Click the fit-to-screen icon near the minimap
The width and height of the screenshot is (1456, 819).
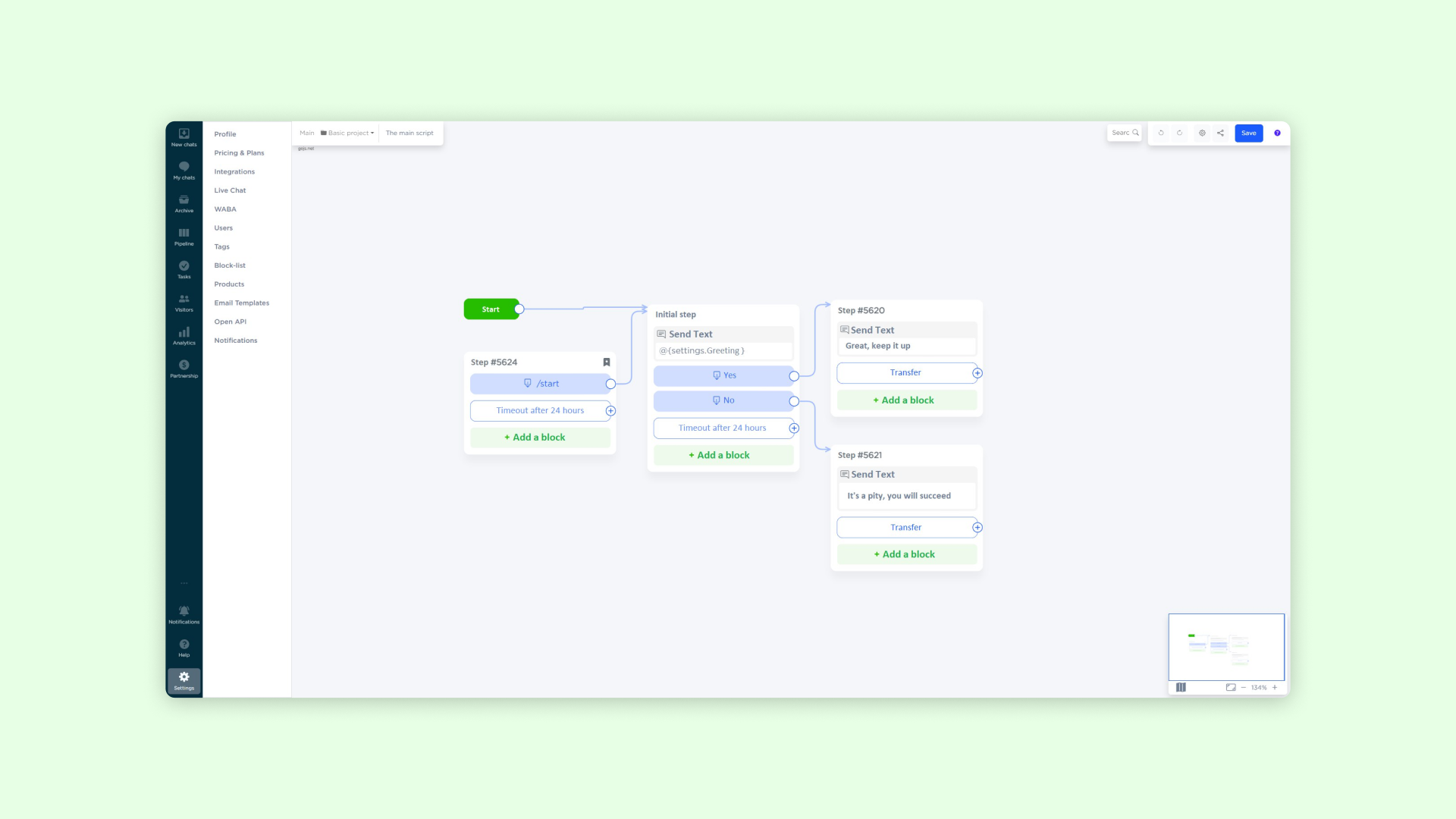point(1230,687)
